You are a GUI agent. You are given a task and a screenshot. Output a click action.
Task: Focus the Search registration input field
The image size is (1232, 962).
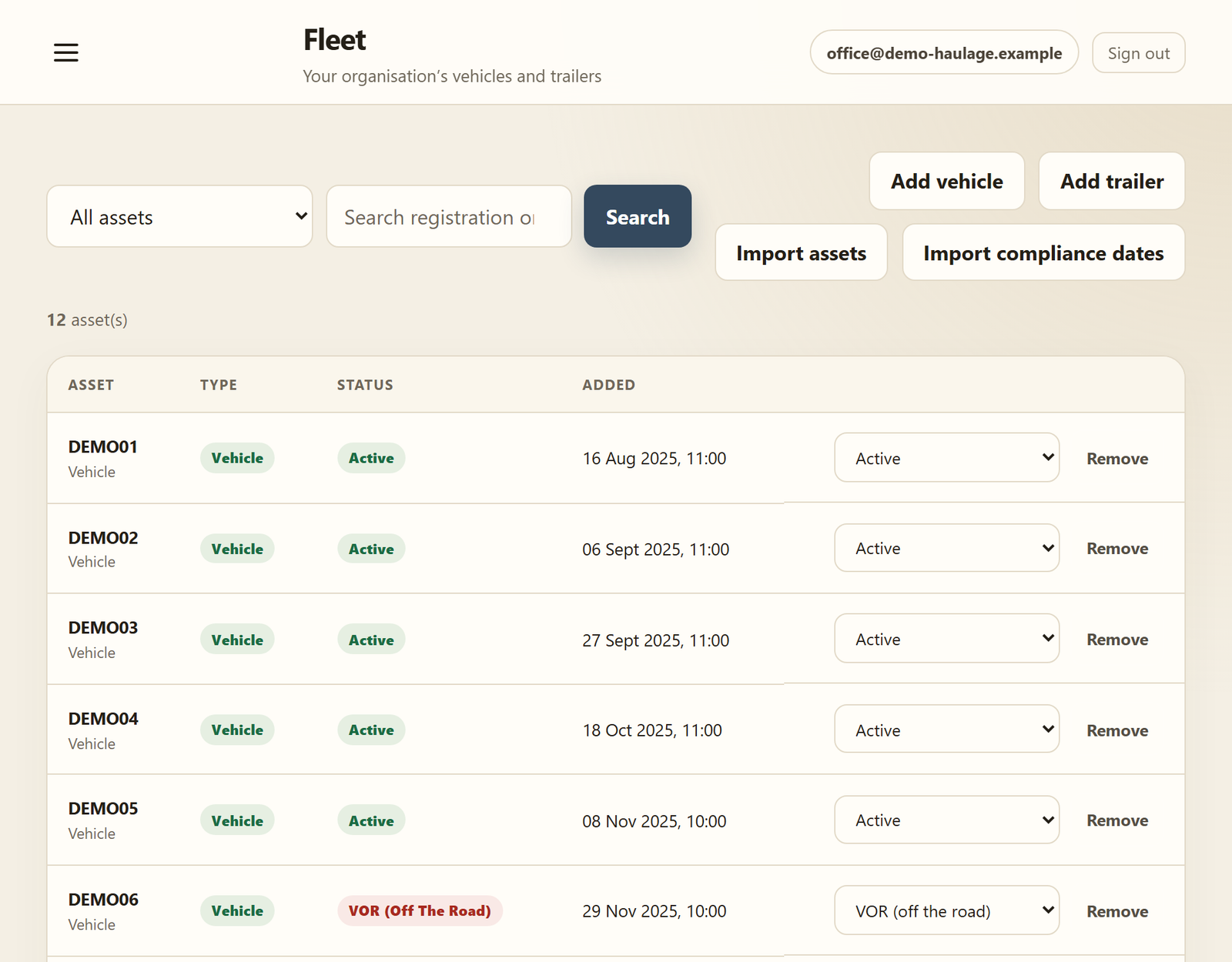449,216
